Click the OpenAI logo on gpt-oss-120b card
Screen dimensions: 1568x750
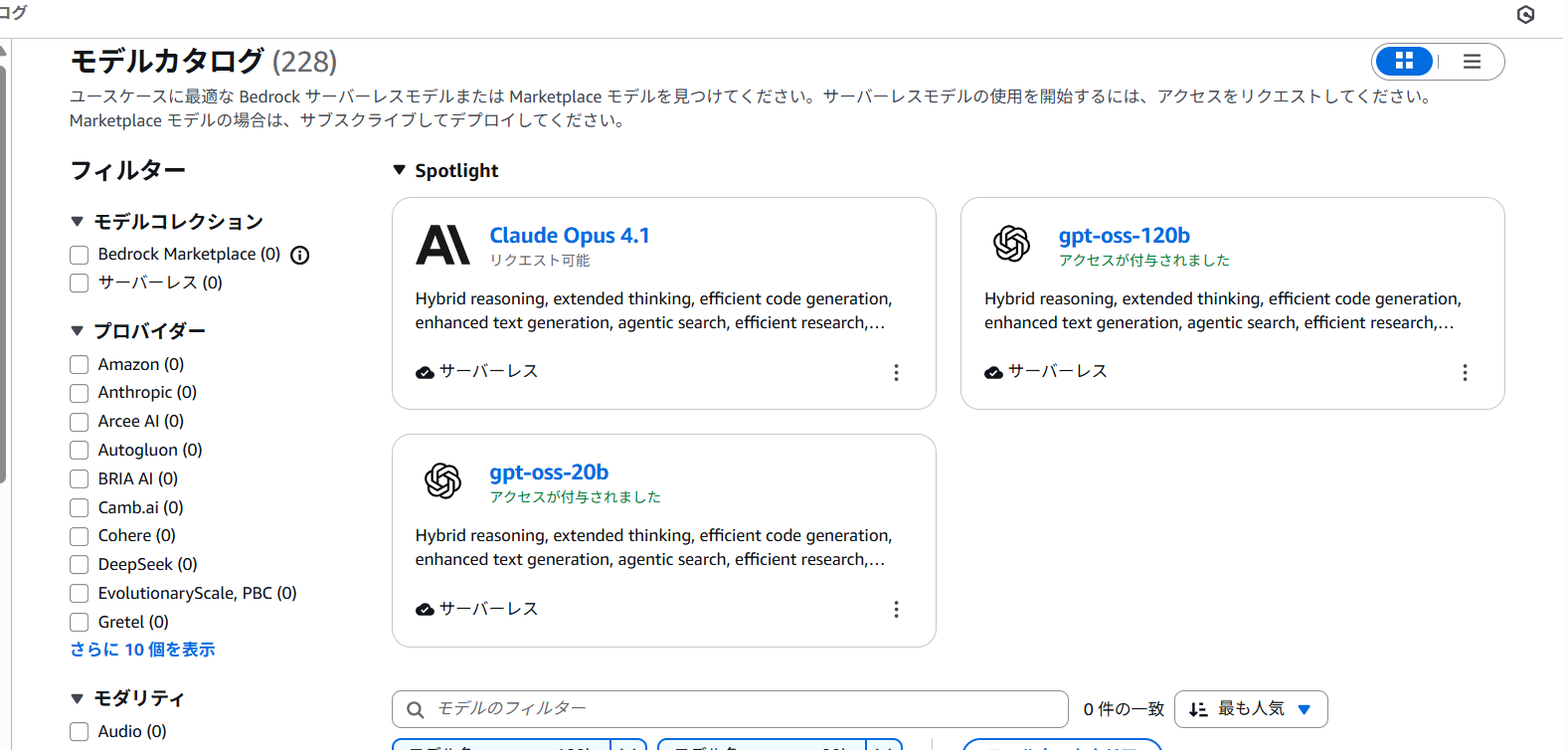click(1011, 244)
